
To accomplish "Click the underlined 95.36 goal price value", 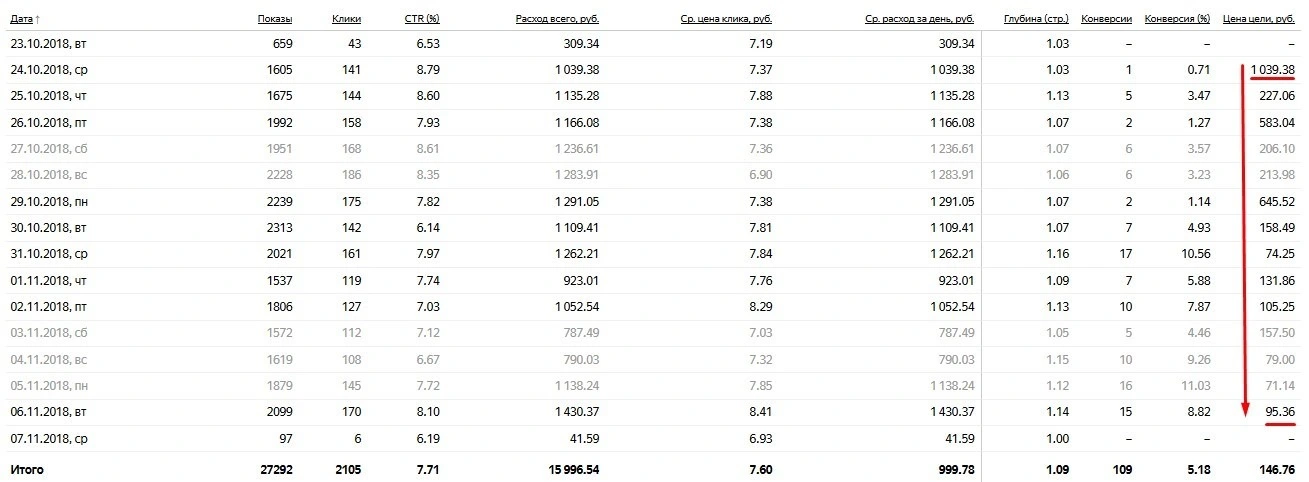I will coord(1280,409).
